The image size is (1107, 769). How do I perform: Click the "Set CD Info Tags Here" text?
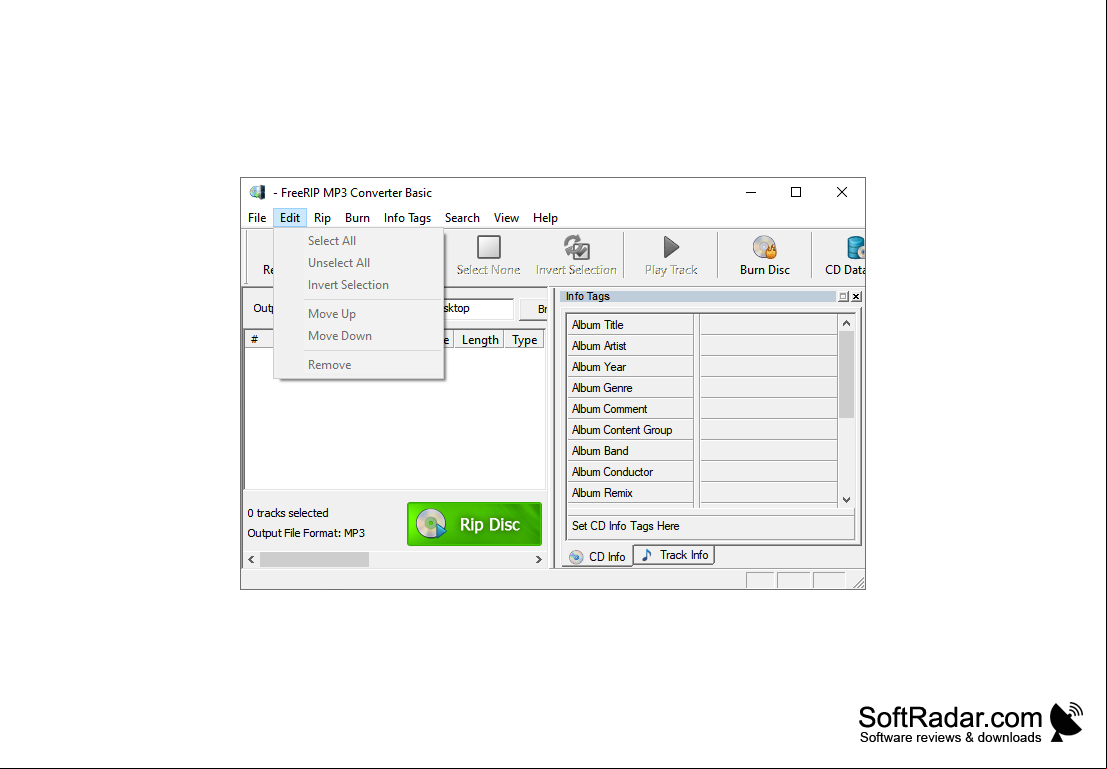click(x=626, y=526)
